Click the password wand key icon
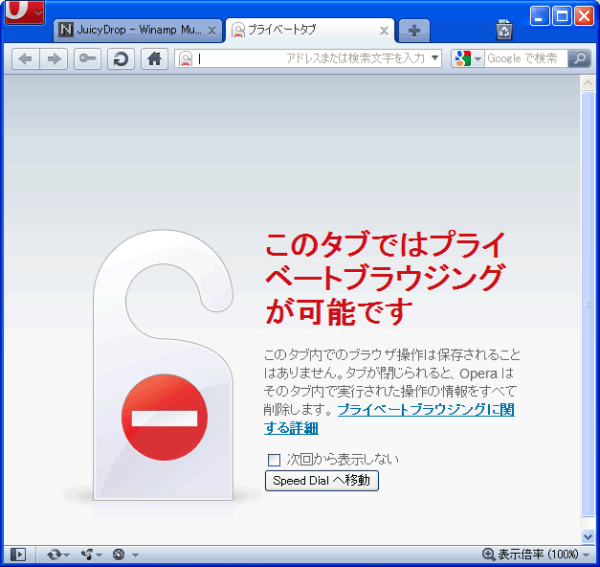600x567 pixels. click(87, 59)
